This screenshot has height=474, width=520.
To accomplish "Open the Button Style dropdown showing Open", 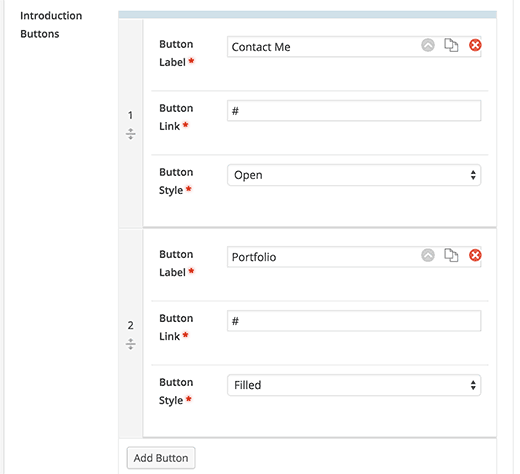I will 354,175.
